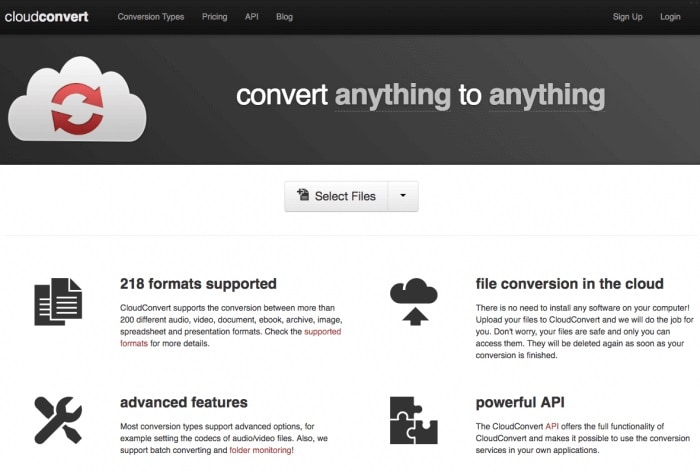
Task: Click the cloud refresh logo image
Action: 77,99
